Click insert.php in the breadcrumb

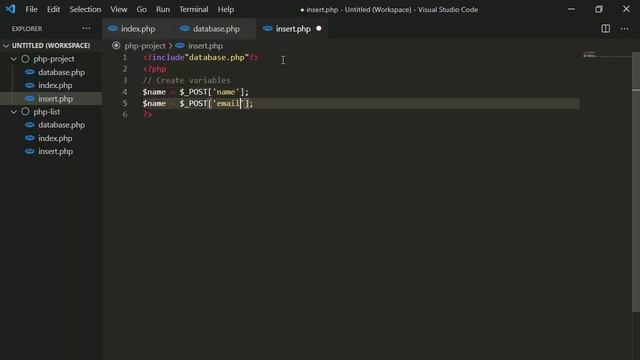tap(205, 46)
